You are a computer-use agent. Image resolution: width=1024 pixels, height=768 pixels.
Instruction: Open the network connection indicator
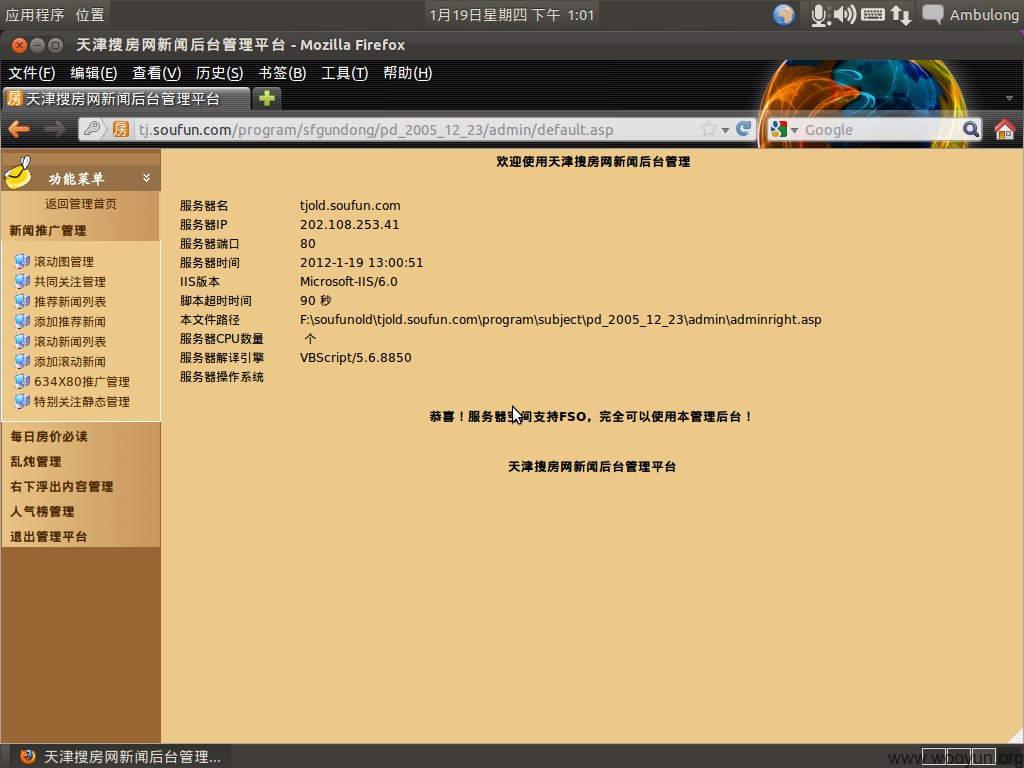coord(901,14)
